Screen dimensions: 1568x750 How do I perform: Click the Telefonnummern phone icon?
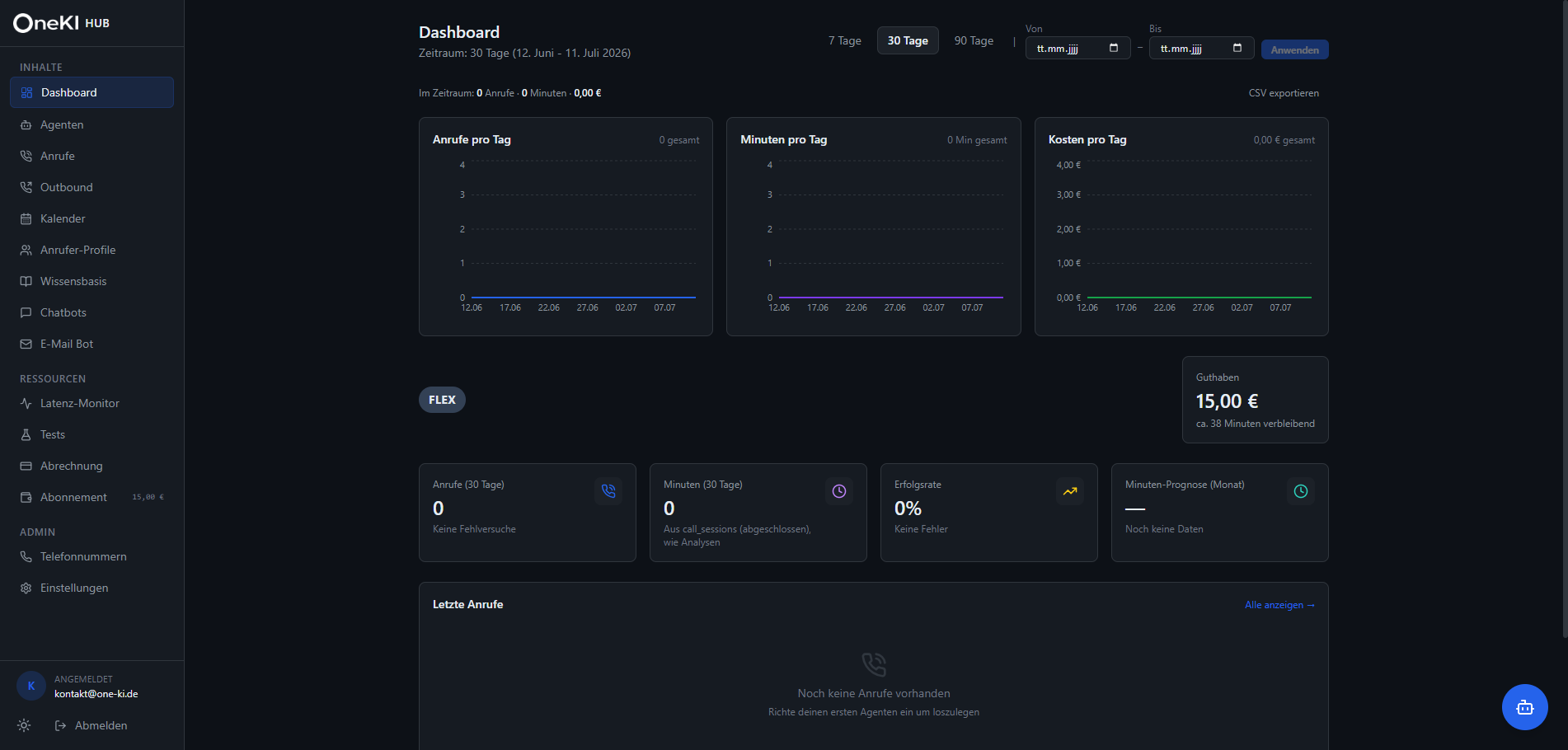26,556
